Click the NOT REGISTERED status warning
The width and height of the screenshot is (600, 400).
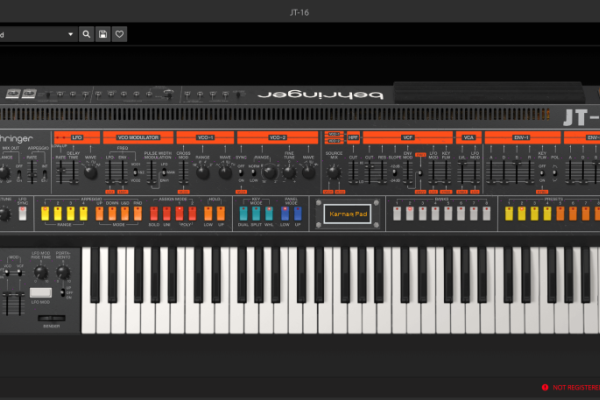click(571, 387)
